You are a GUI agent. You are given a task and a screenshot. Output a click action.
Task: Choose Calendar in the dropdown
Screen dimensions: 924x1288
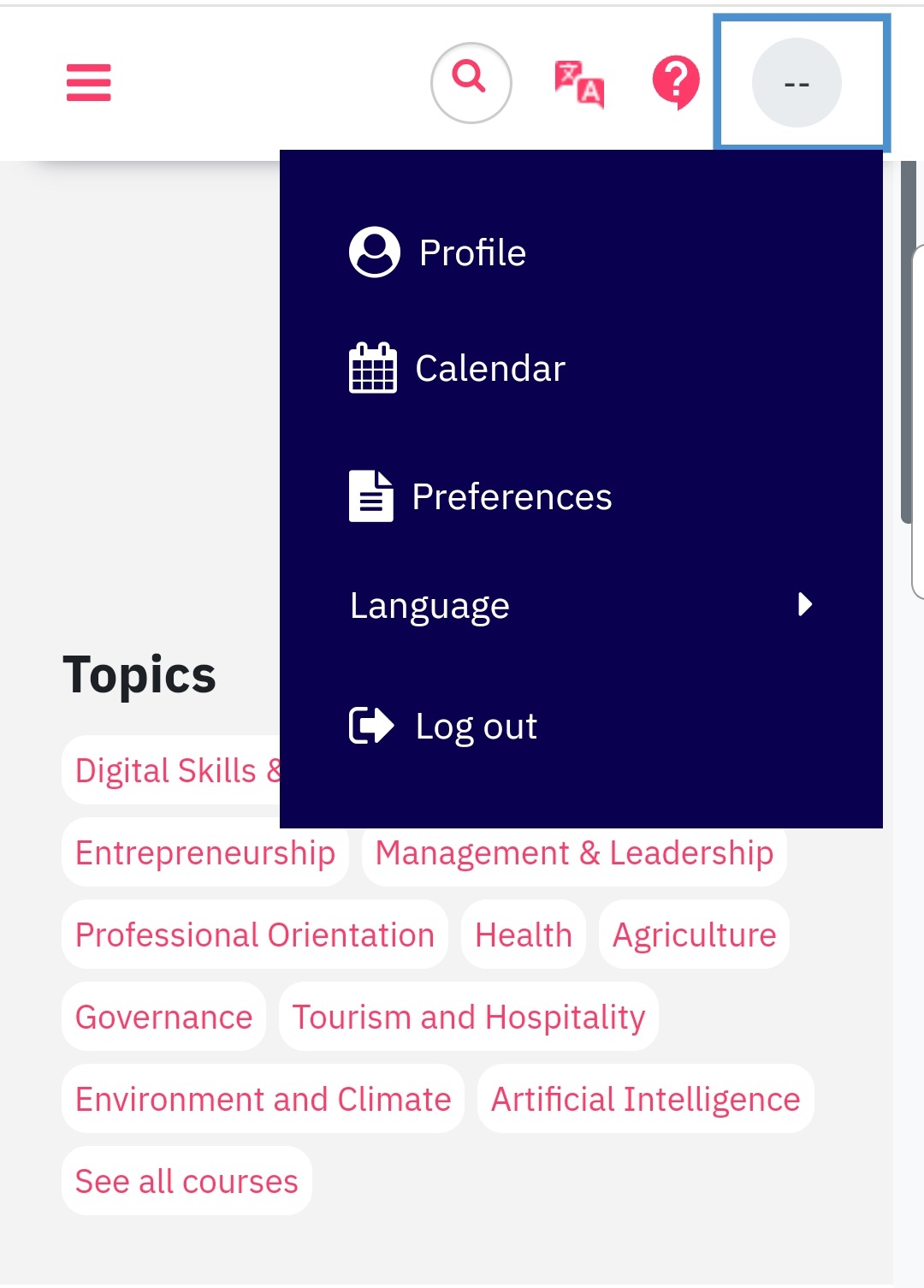581,368
